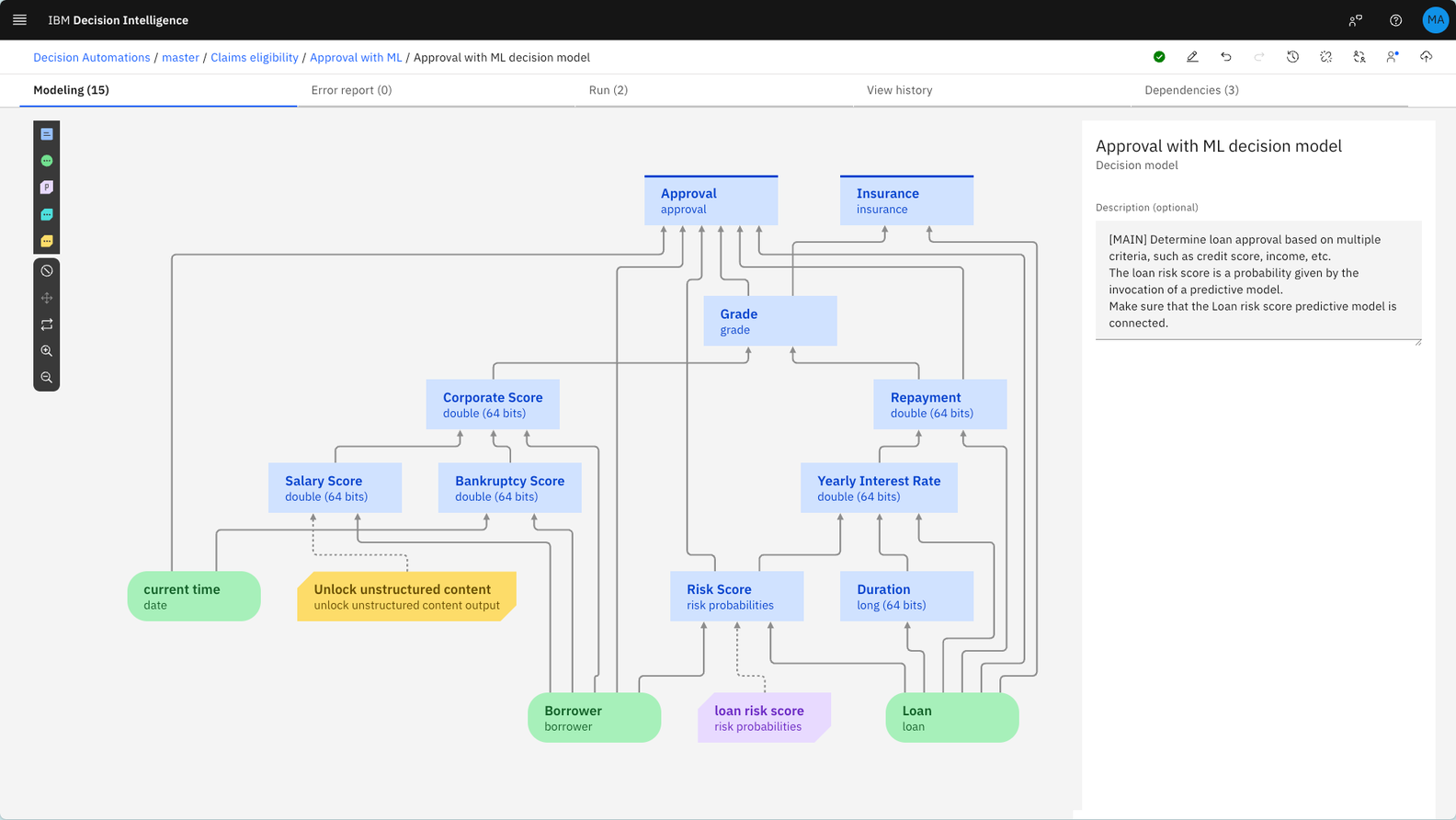Open the MA user avatar menu
This screenshot has height=820, width=1456.
coord(1435,20)
